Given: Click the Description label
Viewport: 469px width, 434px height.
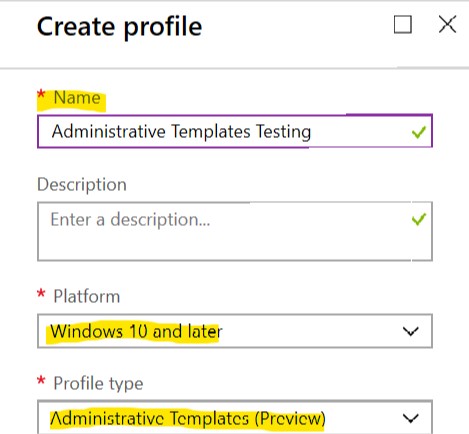Looking at the screenshot, I should (x=82, y=184).
